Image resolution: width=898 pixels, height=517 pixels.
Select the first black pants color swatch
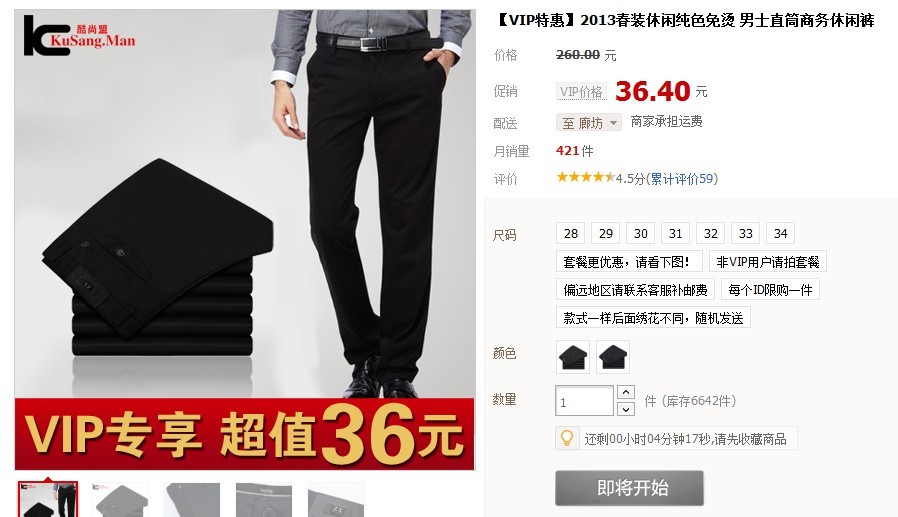(x=573, y=357)
